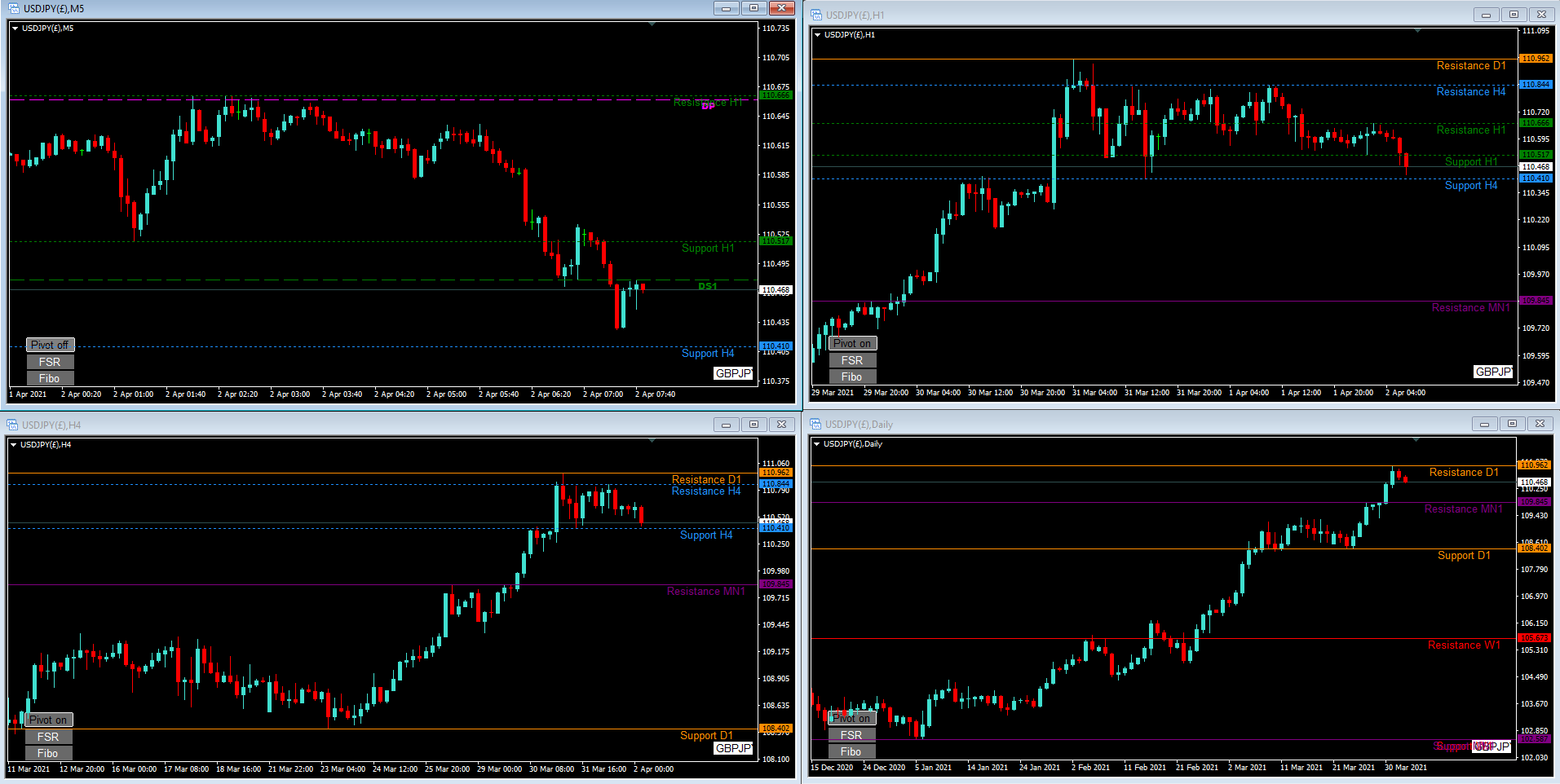Toggle the 'Pivot on' button on the H1 chart
This screenshot has width=1560, height=784.
click(853, 343)
